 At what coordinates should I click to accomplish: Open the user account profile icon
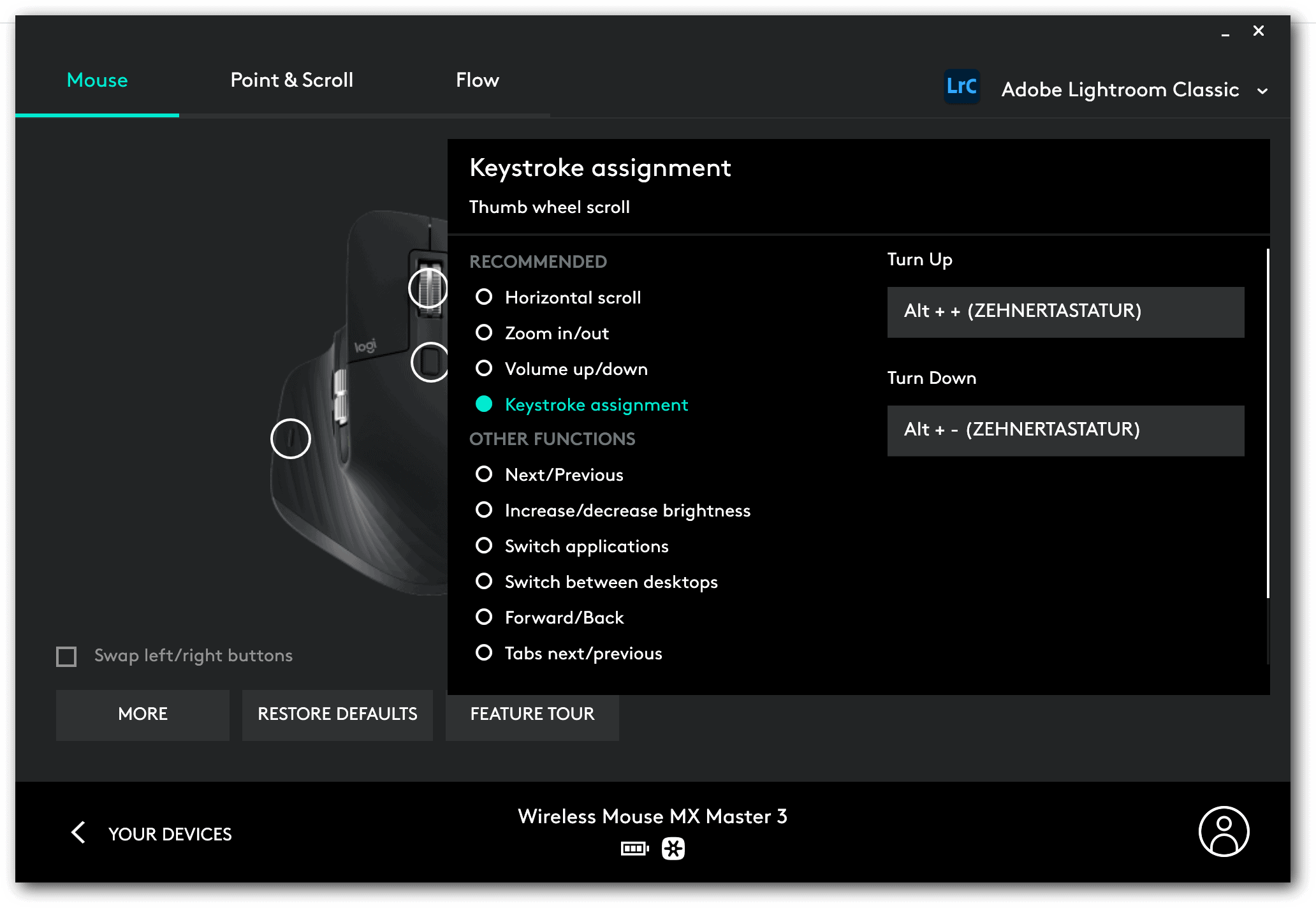pos(1223,831)
